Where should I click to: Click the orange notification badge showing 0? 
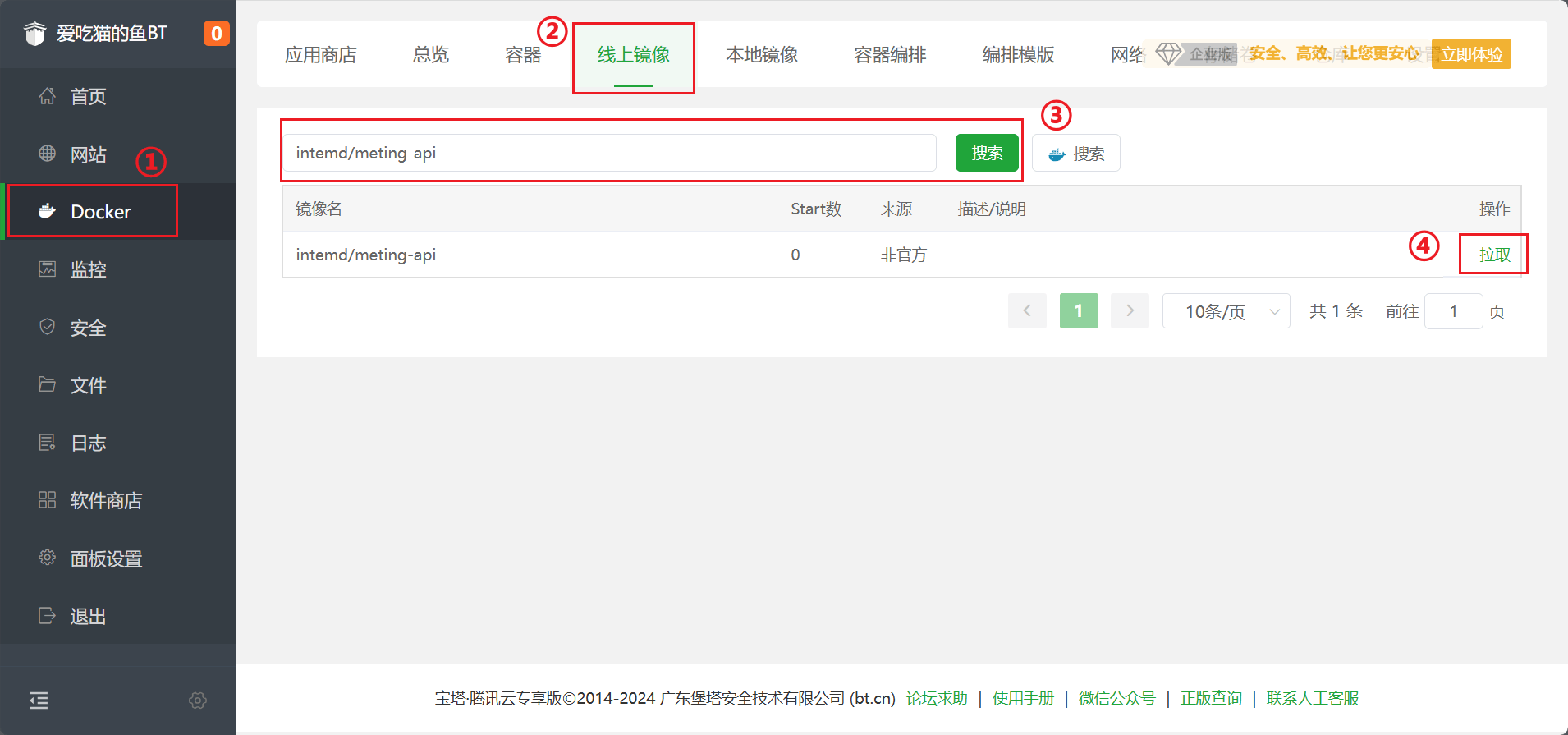click(216, 34)
